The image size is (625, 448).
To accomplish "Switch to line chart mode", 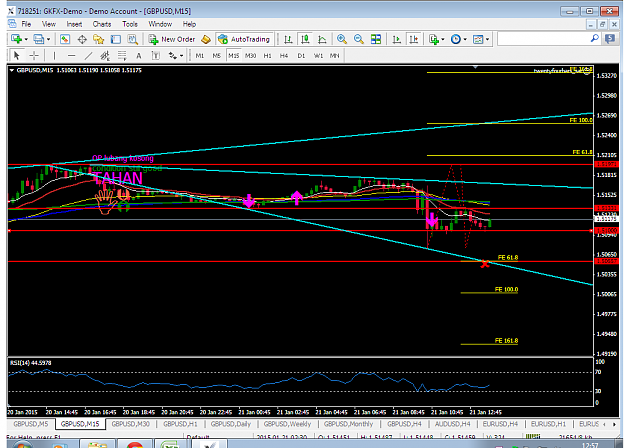I will pyautogui.click(x=322, y=39).
